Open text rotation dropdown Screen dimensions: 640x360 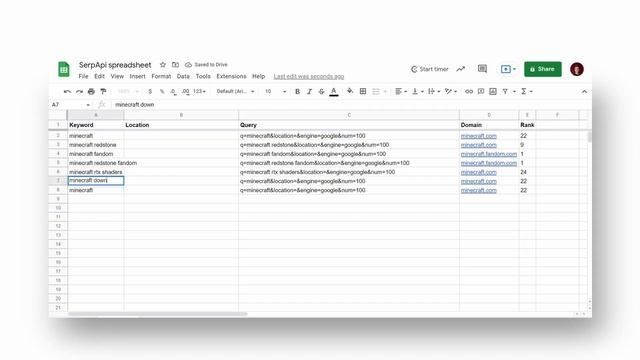[x=450, y=91]
